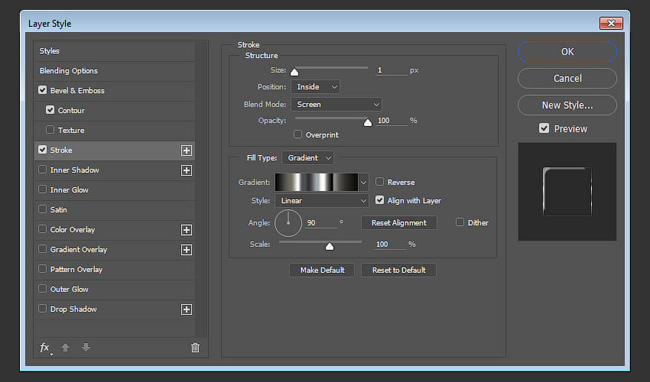The image size is (650, 382).
Task: Add another Drop Shadow with plus icon
Action: (x=187, y=309)
